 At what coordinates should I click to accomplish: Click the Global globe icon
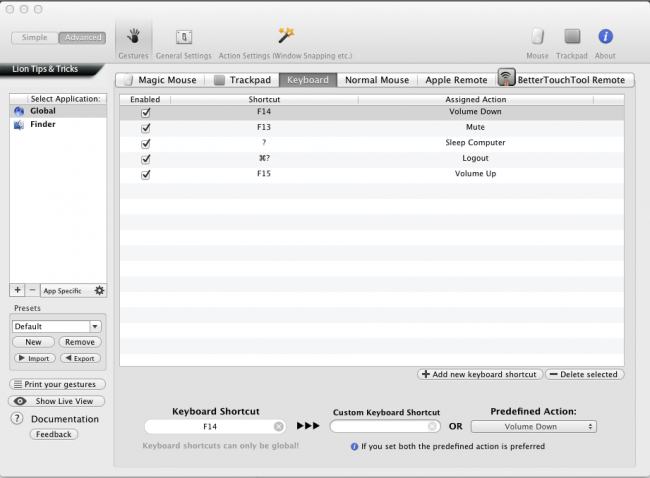point(19,111)
